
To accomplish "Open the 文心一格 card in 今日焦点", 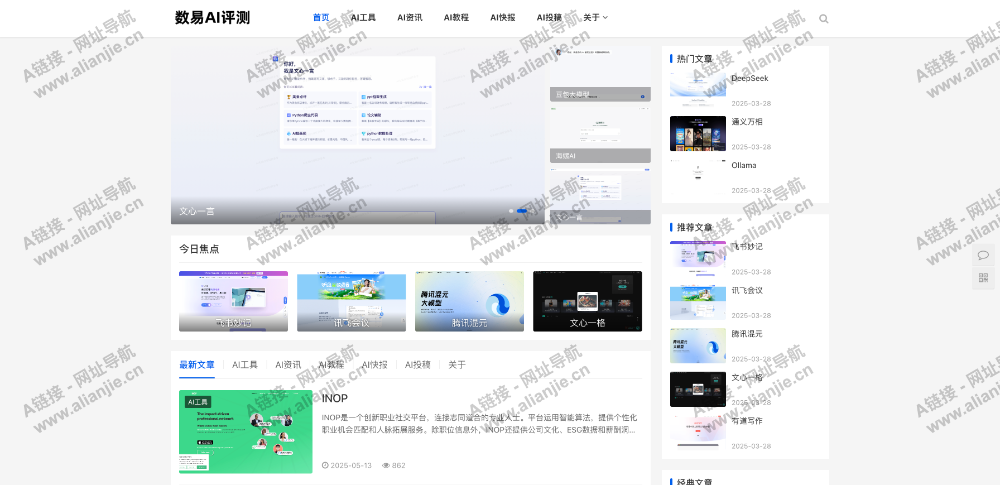I will tap(587, 301).
